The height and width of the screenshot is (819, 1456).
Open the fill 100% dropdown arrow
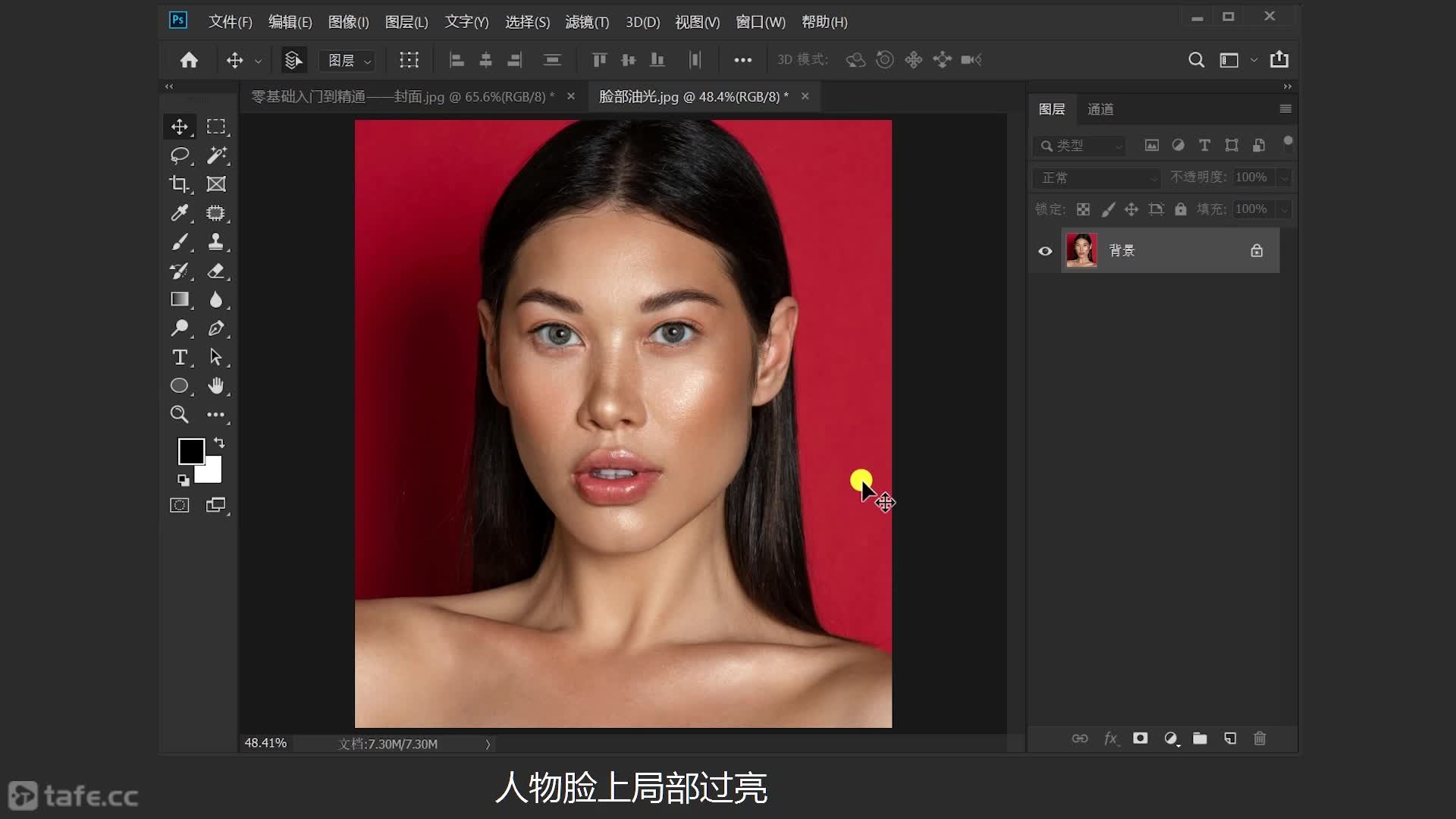1284,210
